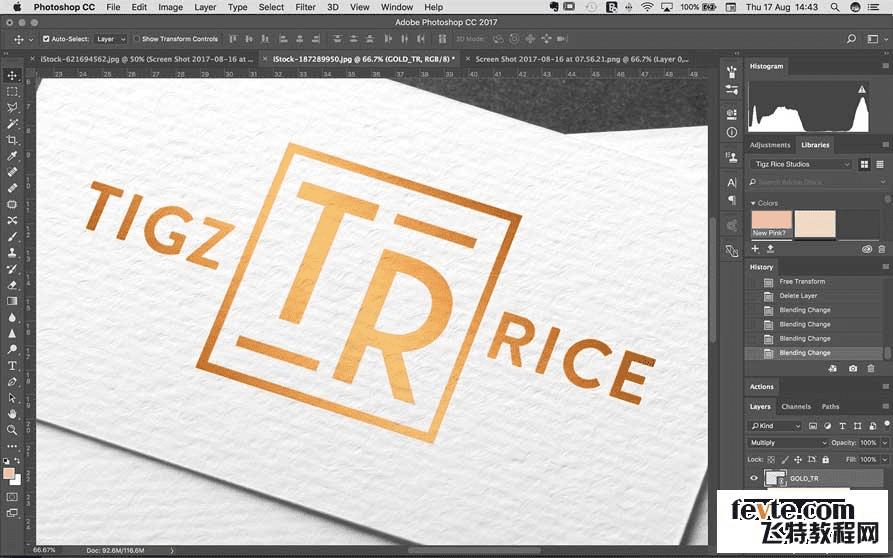
Task: Open the Filter menu
Action: (305, 7)
